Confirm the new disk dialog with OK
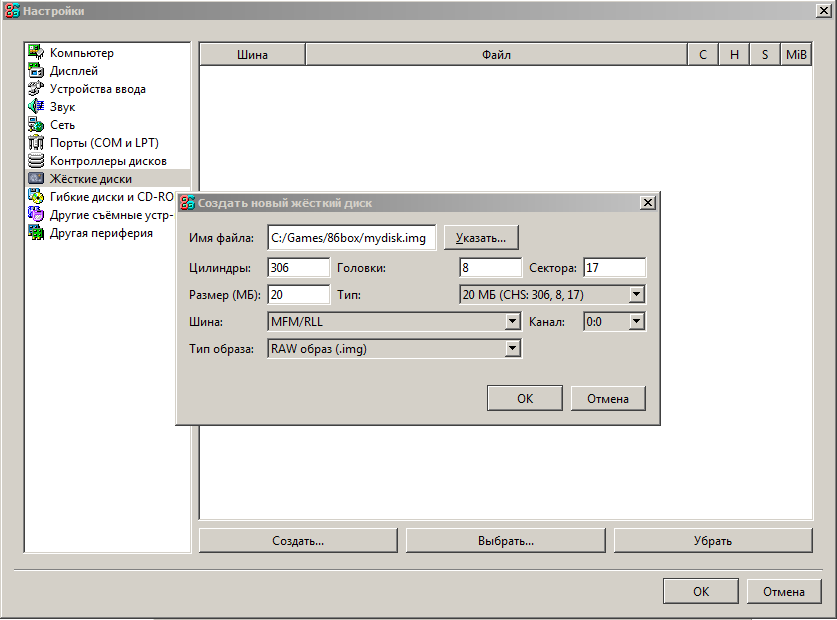 pyautogui.click(x=525, y=398)
